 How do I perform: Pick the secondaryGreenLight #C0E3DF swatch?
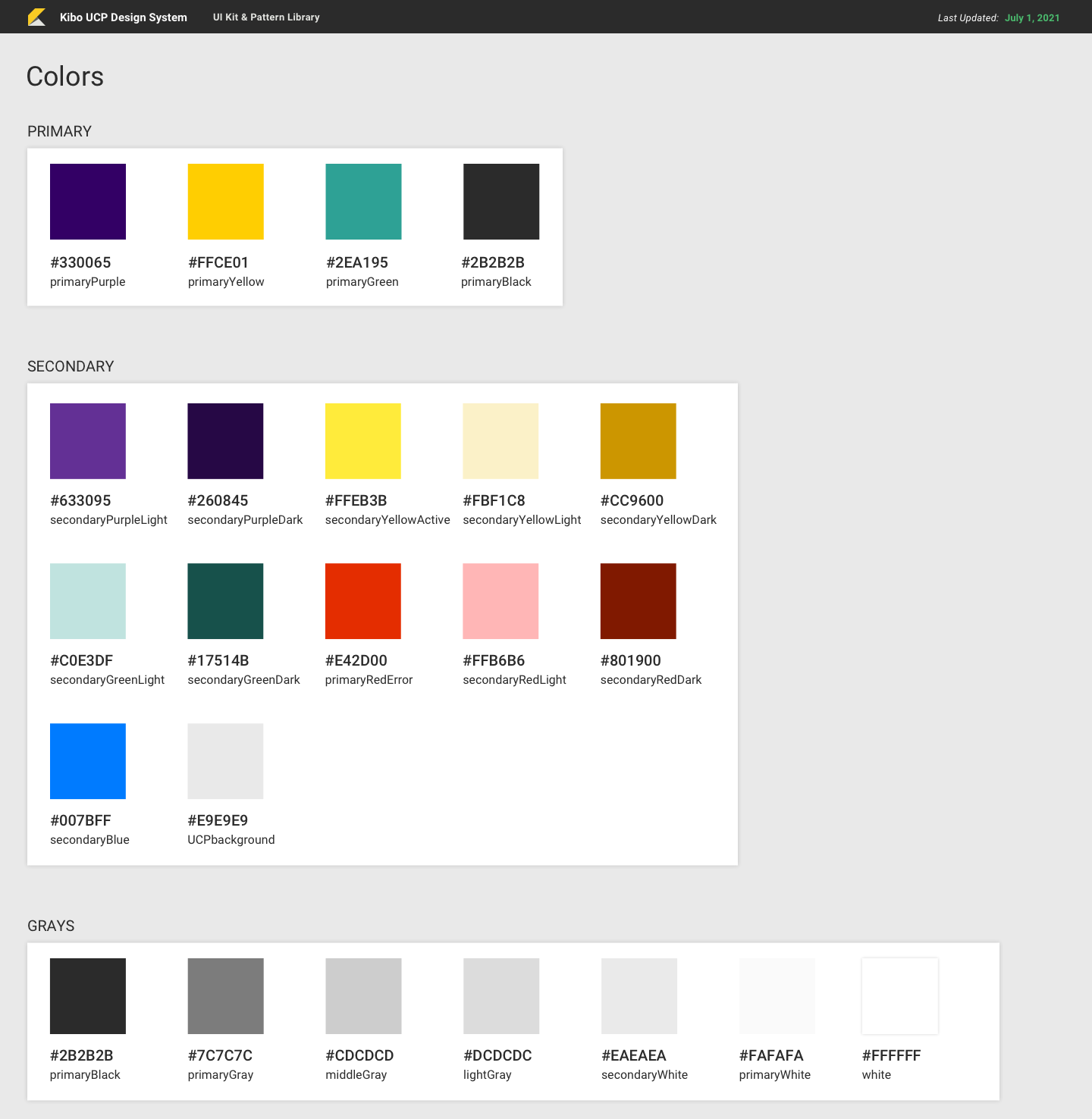click(x=88, y=601)
